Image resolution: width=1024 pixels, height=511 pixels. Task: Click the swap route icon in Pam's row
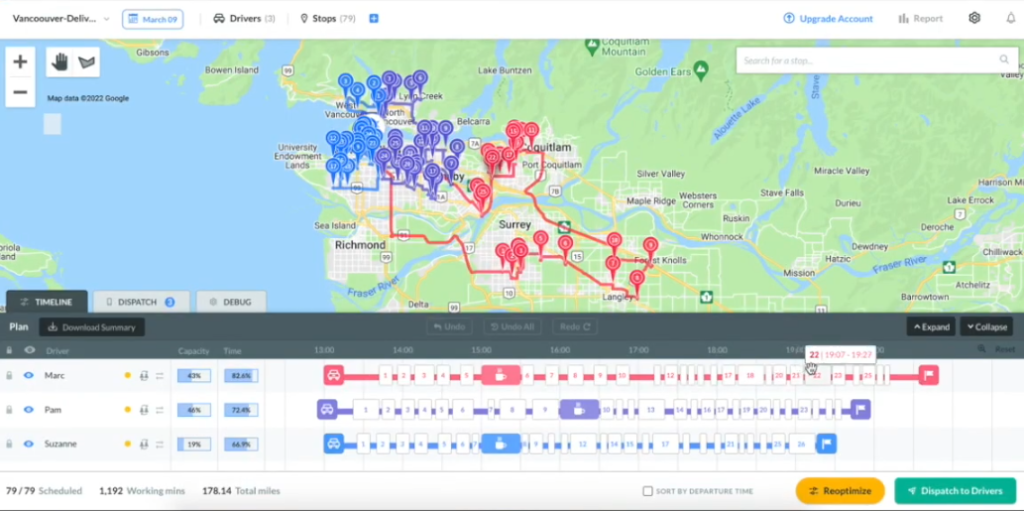tap(160, 410)
